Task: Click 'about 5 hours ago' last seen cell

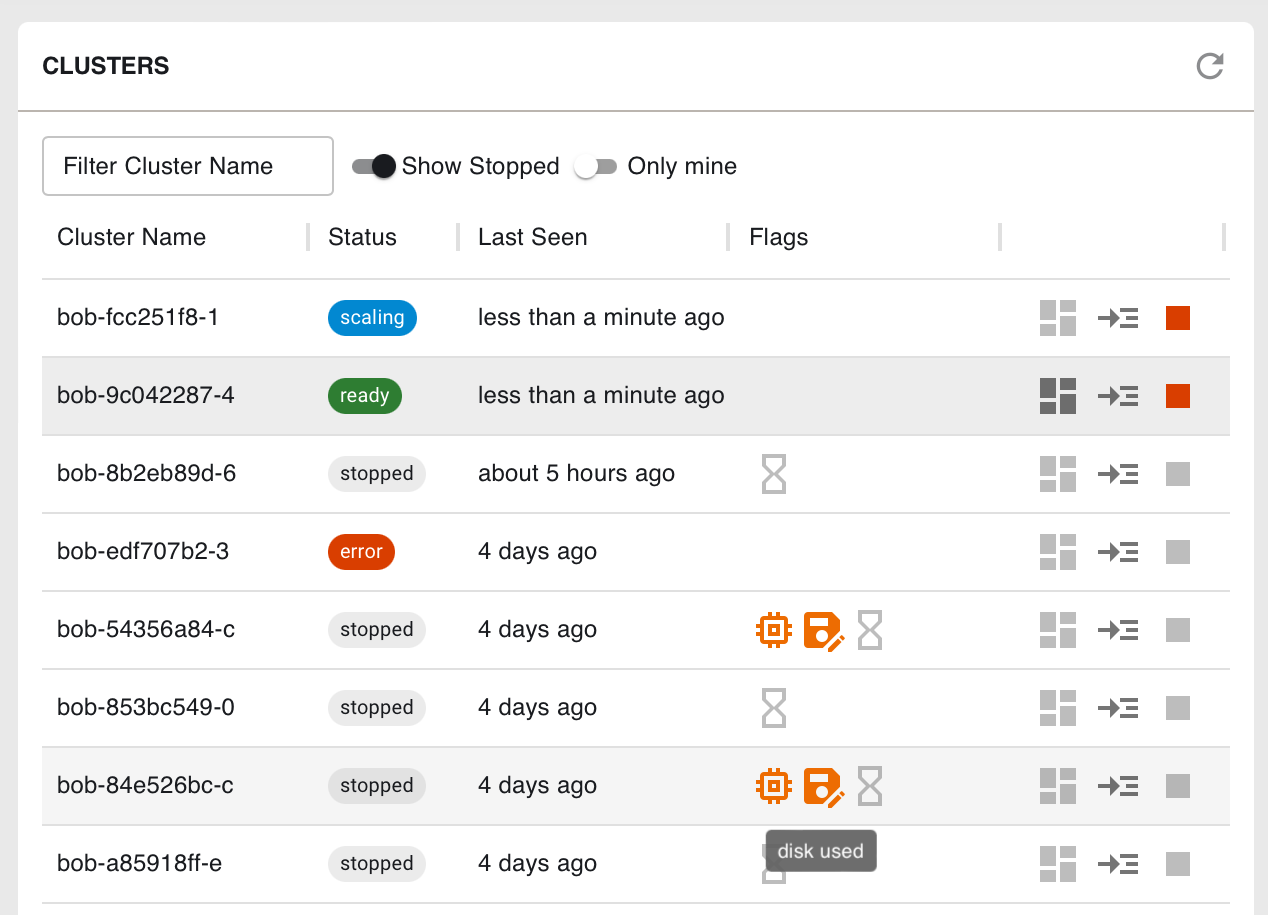Action: 576,474
